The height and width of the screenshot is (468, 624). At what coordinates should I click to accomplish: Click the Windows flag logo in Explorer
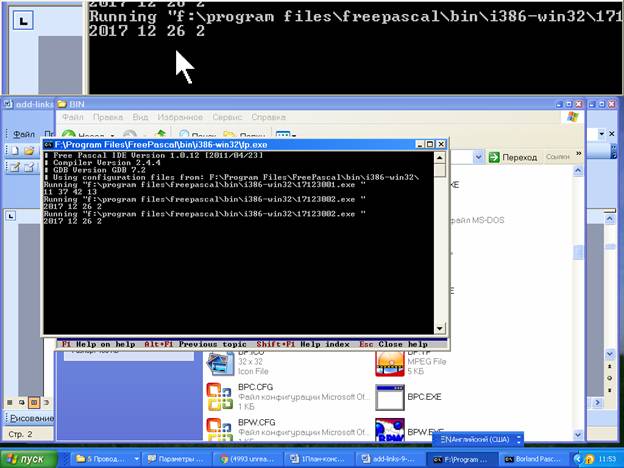573,117
